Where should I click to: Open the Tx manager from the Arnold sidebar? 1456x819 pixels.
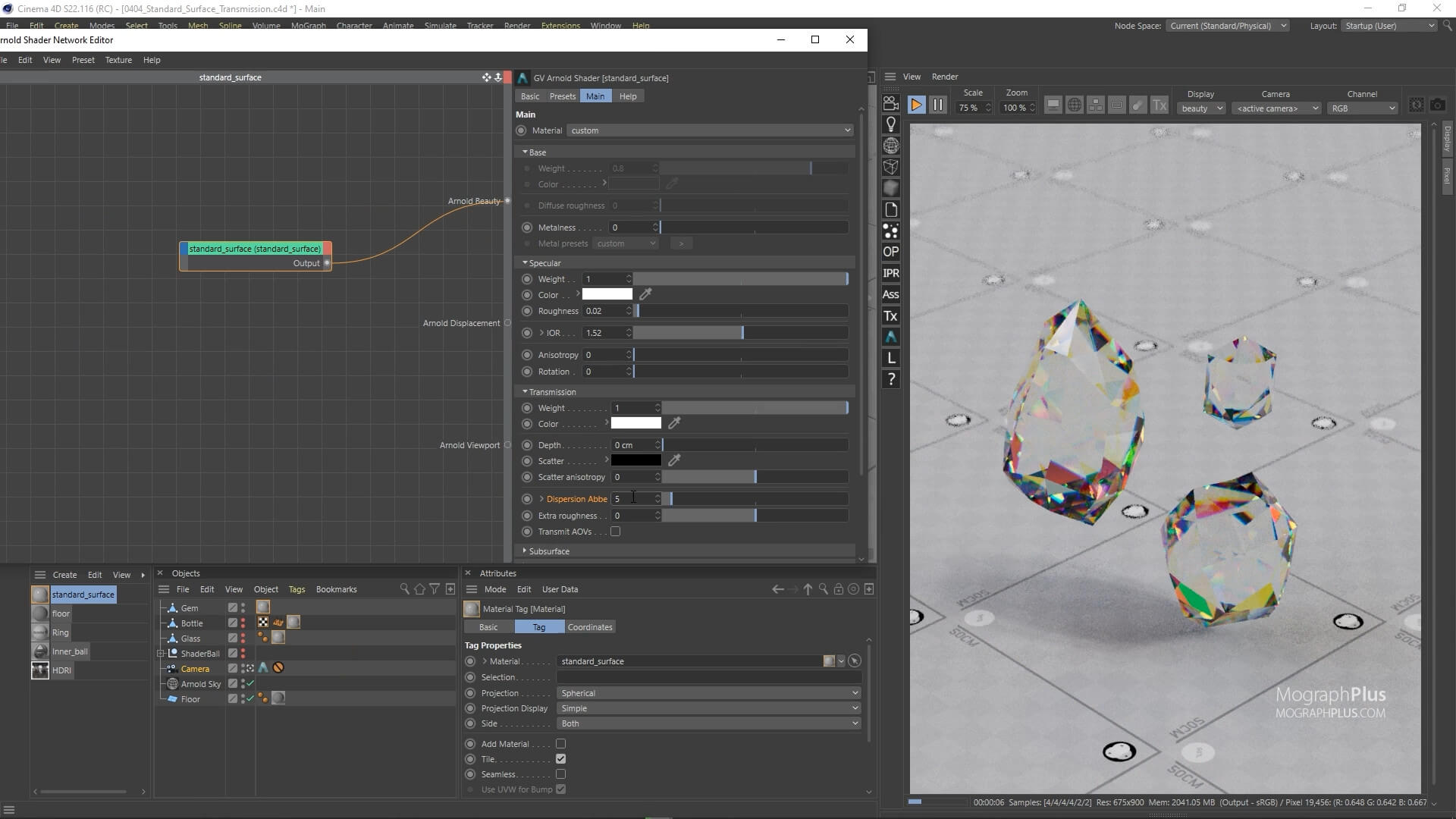tap(891, 316)
